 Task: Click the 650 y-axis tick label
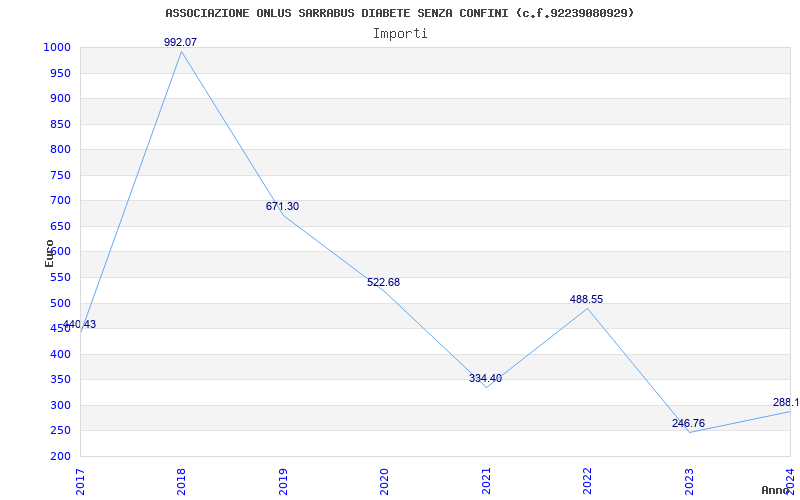click(x=60, y=226)
